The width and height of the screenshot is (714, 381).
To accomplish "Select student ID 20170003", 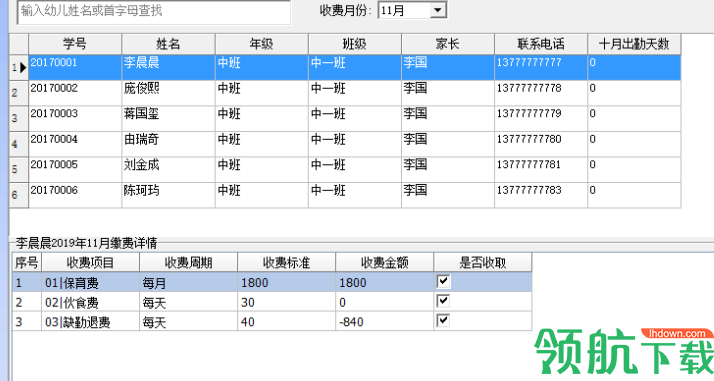I will point(75,119).
